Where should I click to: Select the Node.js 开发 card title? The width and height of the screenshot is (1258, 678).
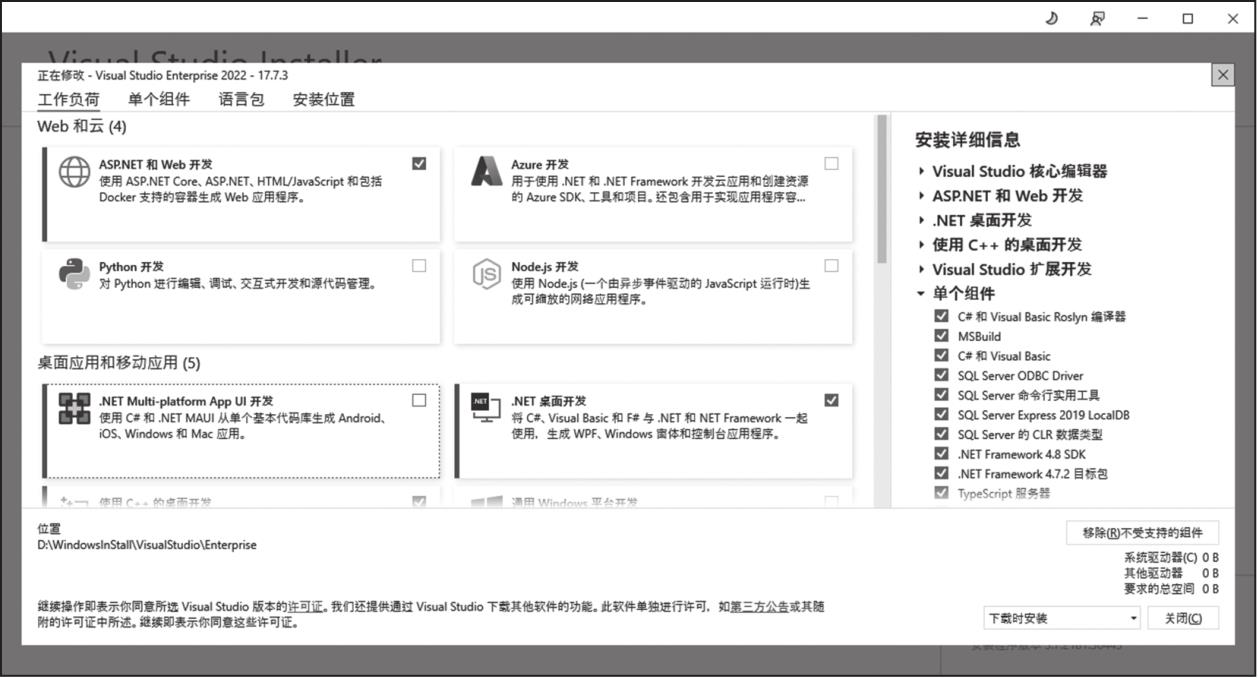pyautogui.click(x=545, y=267)
